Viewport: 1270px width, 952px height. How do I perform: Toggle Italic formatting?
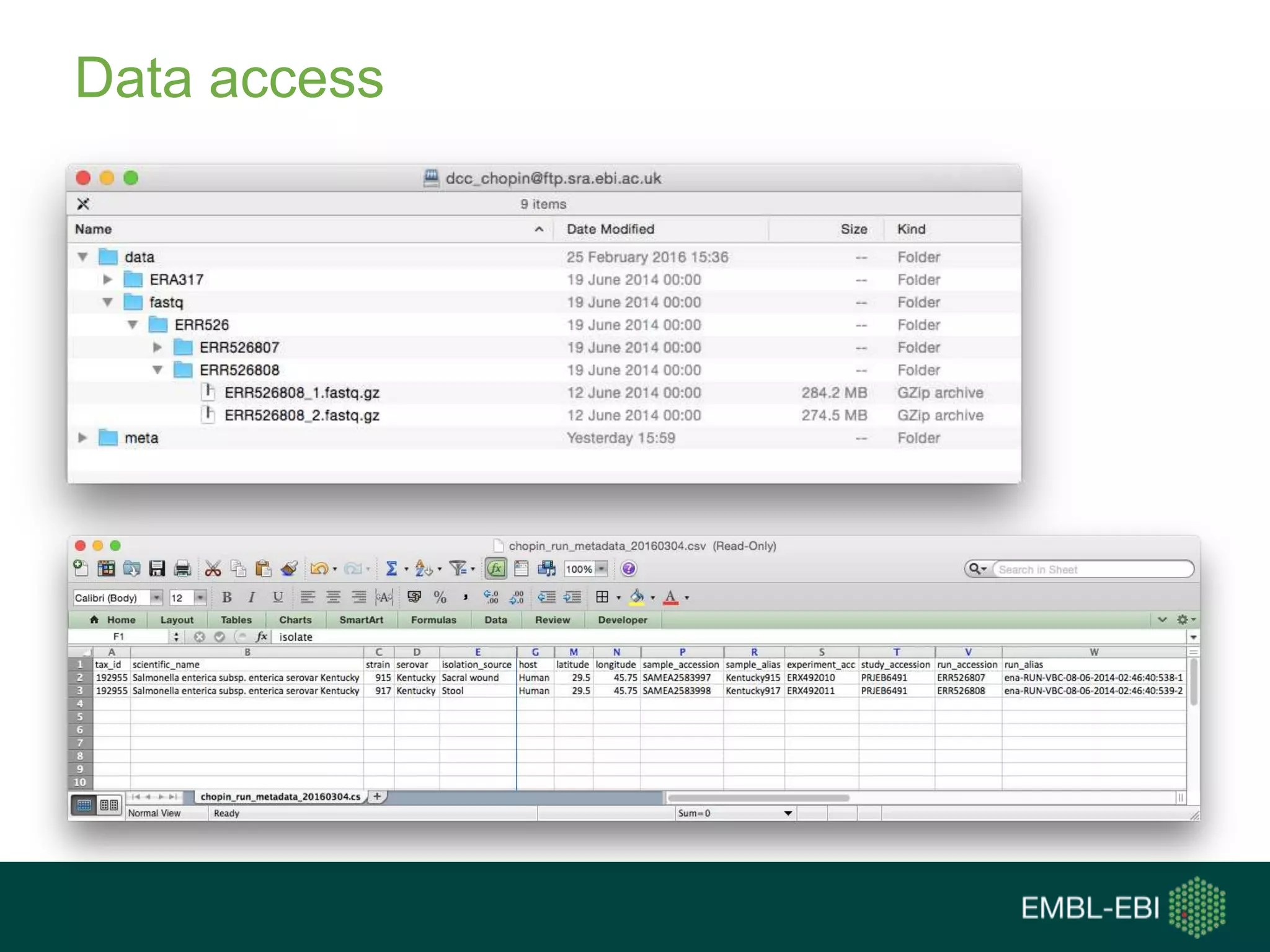[x=252, y=597]
